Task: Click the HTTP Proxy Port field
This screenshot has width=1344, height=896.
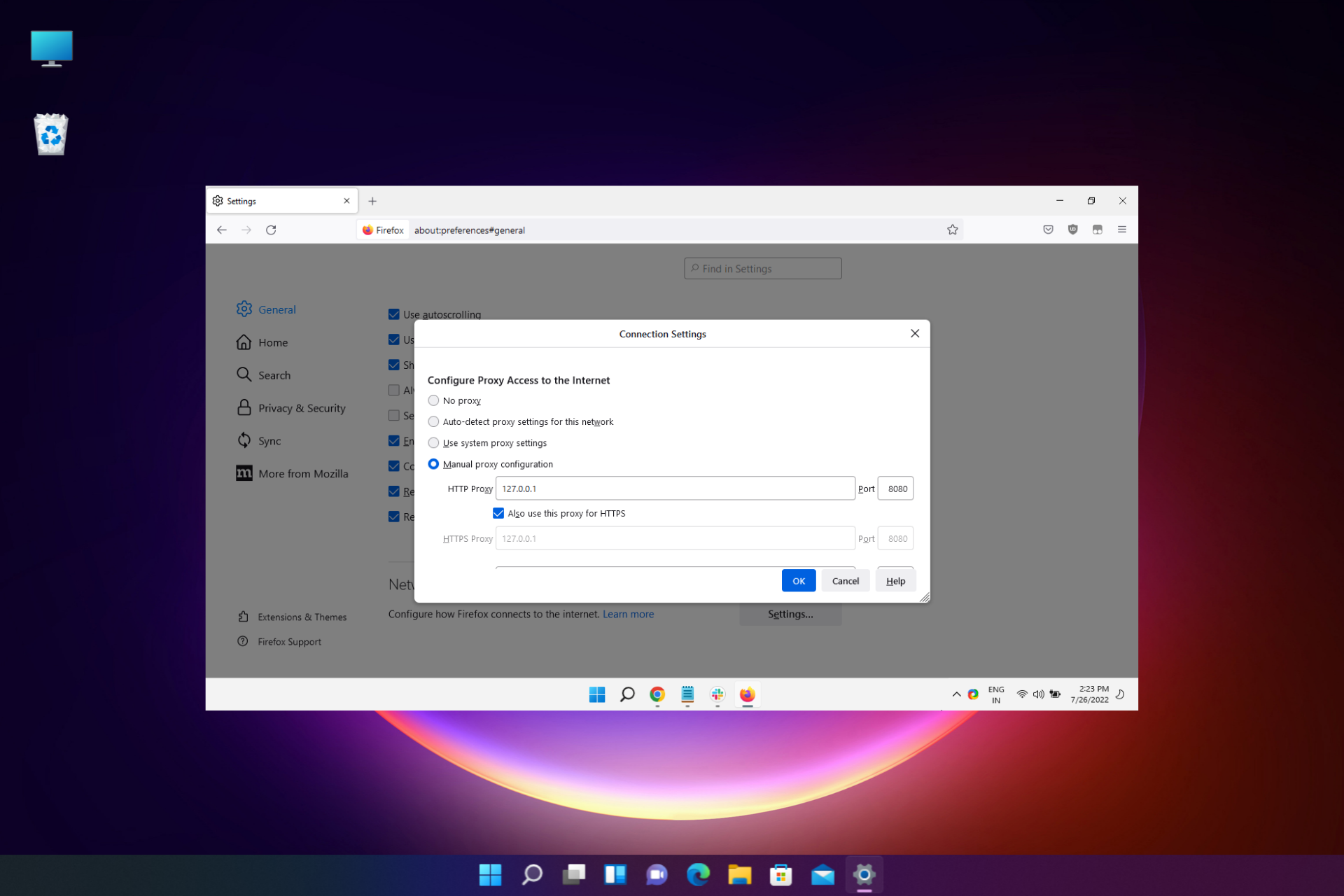Action: (x=895, y=489)
